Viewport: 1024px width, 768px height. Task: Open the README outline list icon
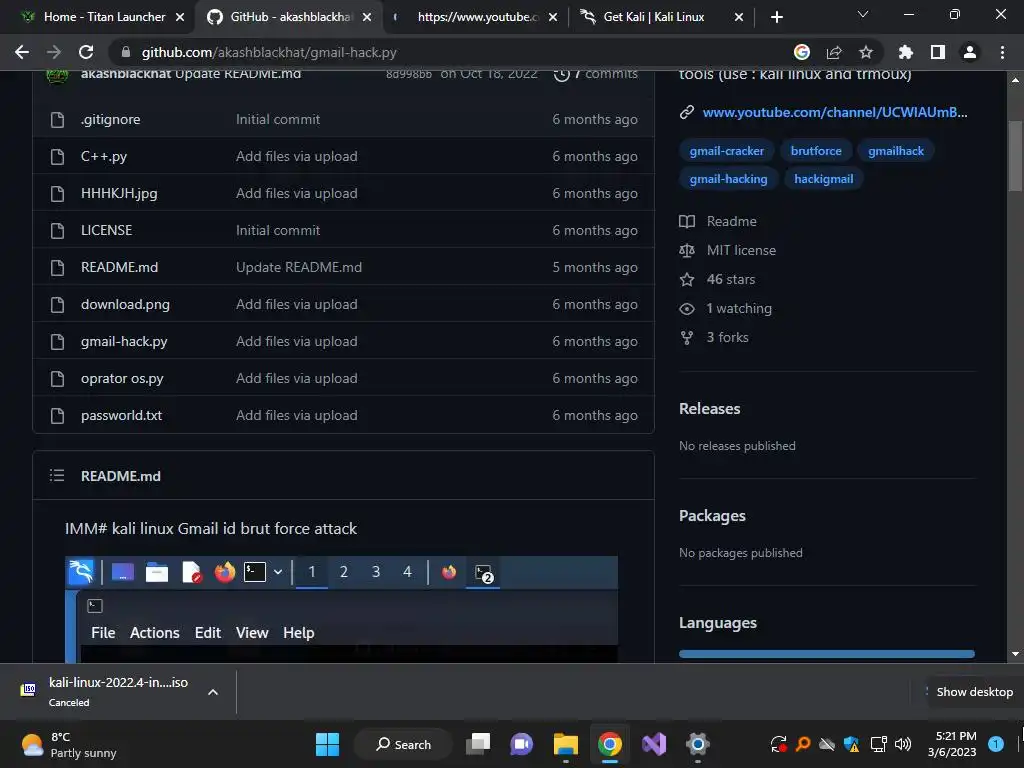[x=57, y=475]
